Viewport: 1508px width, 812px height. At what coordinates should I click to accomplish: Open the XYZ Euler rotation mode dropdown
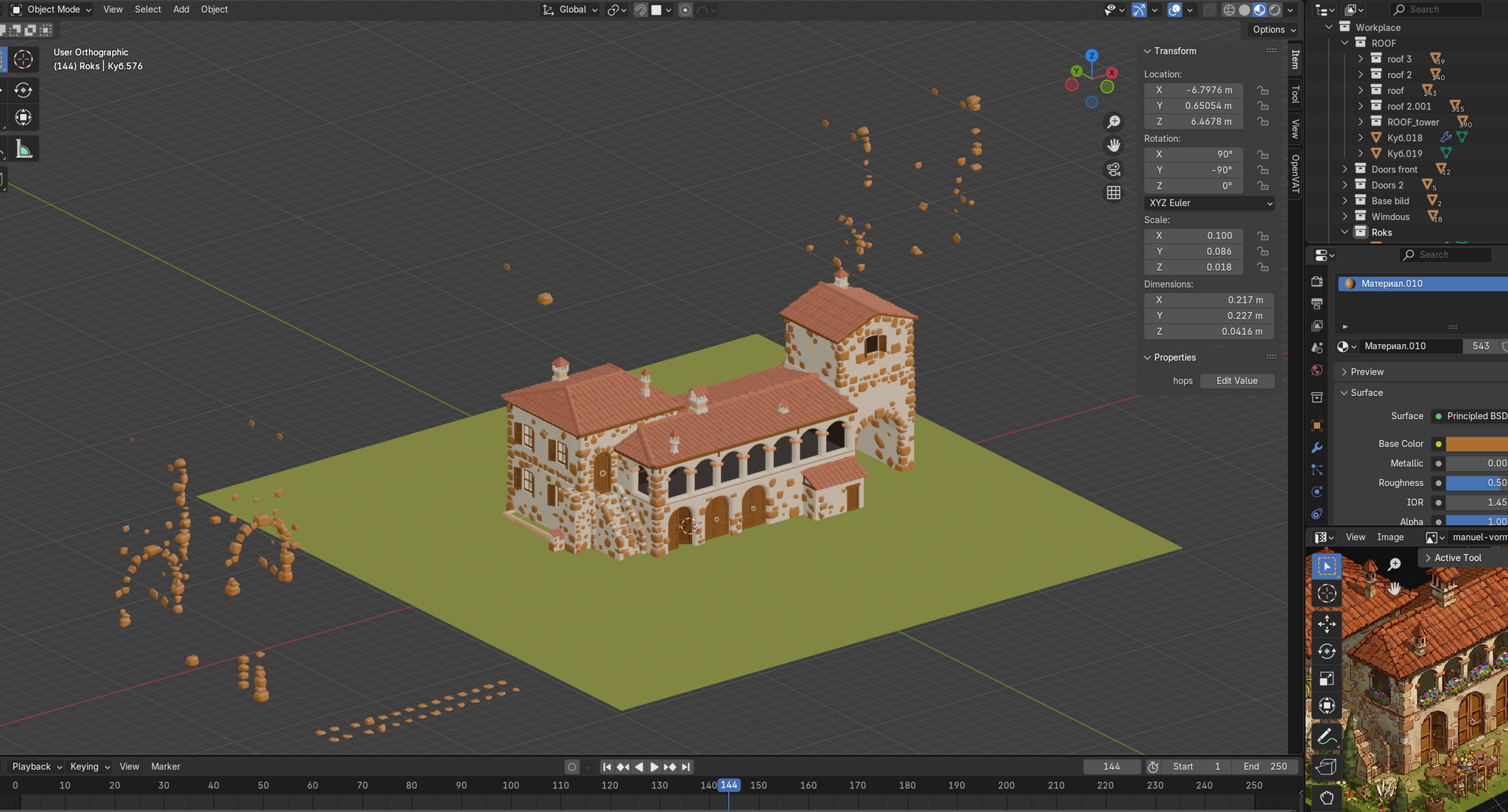click(x=1209, y=203)
